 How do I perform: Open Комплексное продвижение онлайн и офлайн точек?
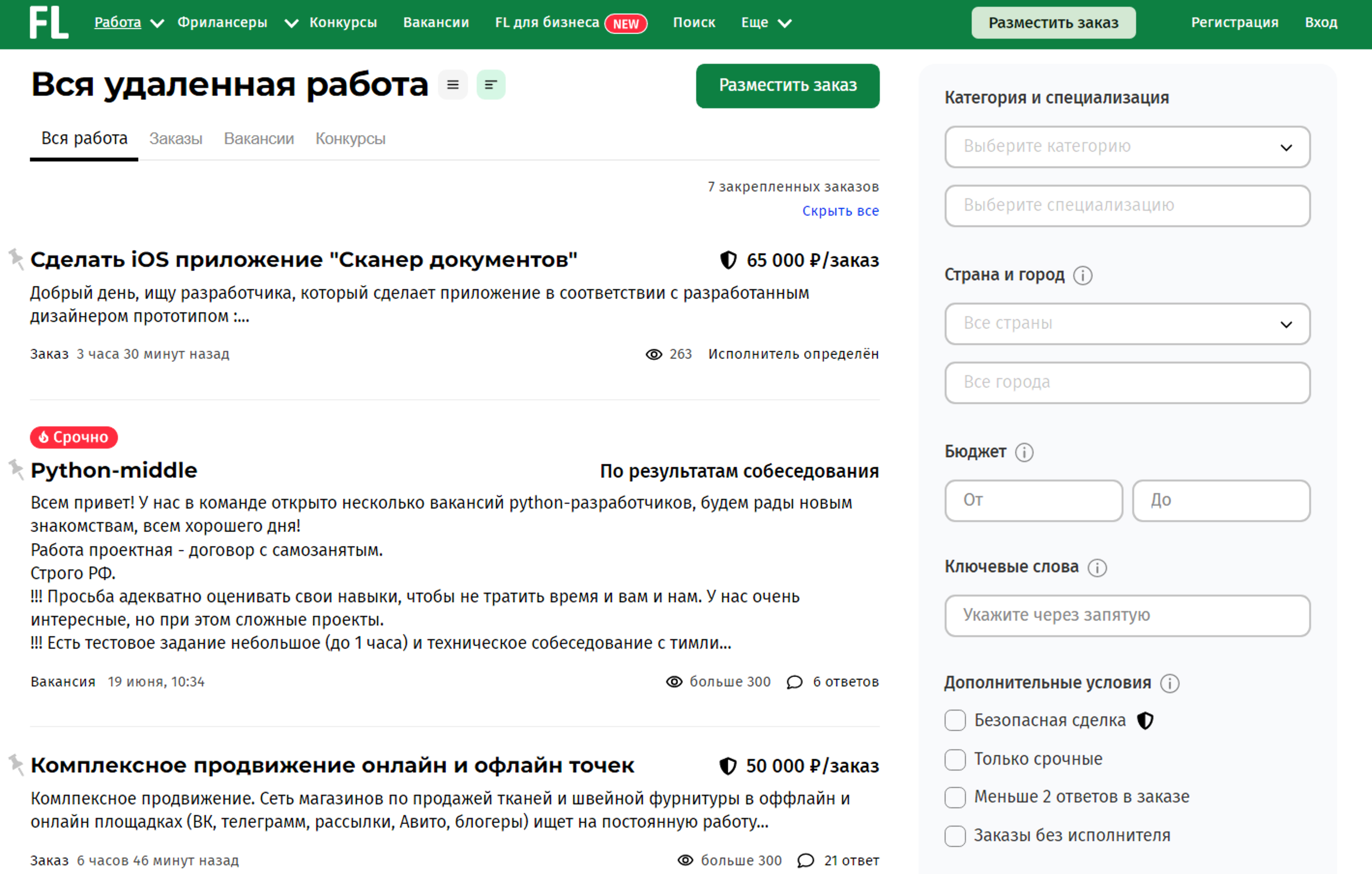(332, 765)
